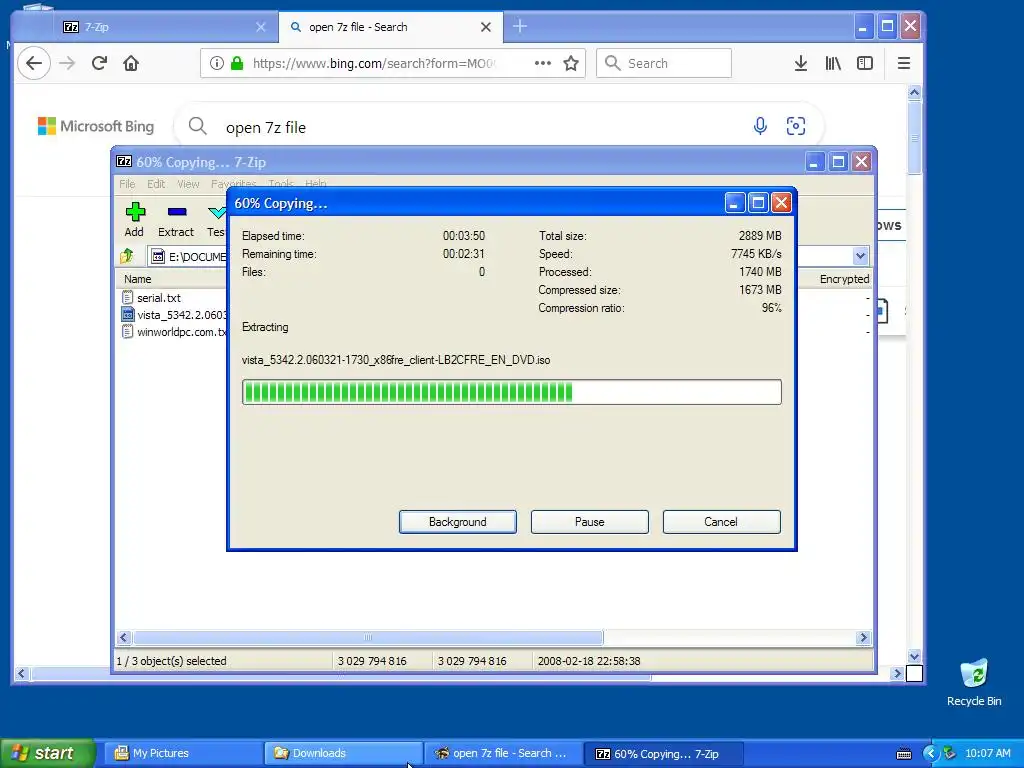Click the Firefox page scroll-up arrow
The height and width of the screenshot is (768, 1024).
(x=914, y=93)
